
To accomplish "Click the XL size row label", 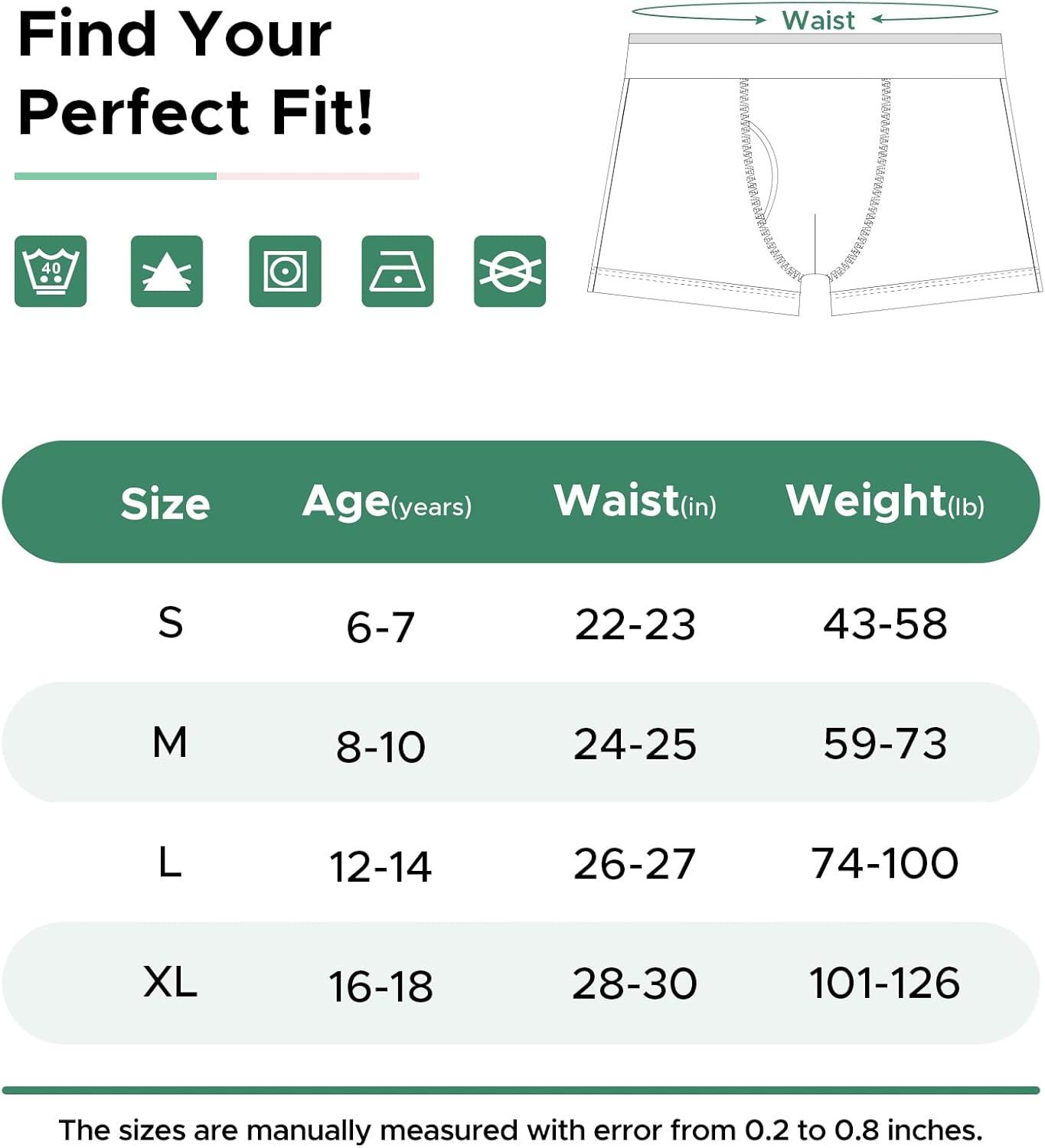I will 170,981.
